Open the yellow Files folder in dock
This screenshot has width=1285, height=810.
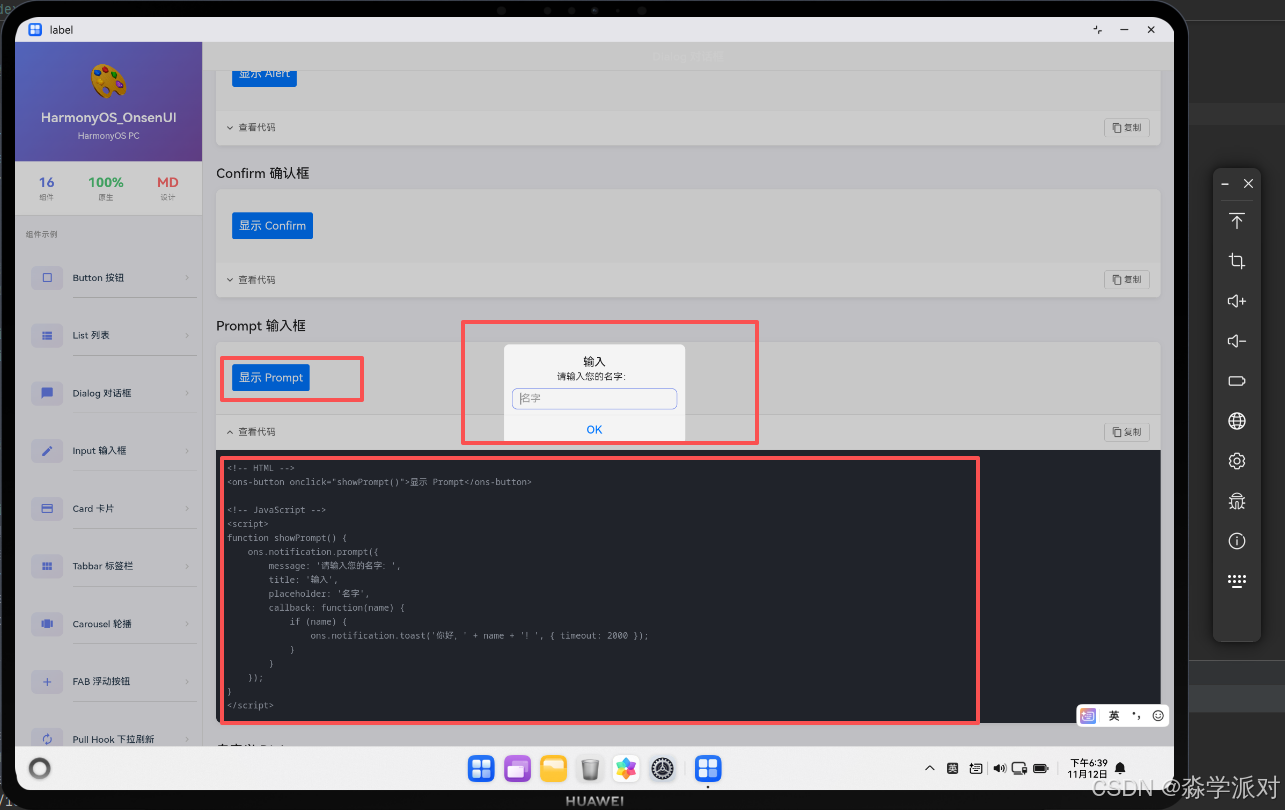pyautogui.click(x=554, y=768)
